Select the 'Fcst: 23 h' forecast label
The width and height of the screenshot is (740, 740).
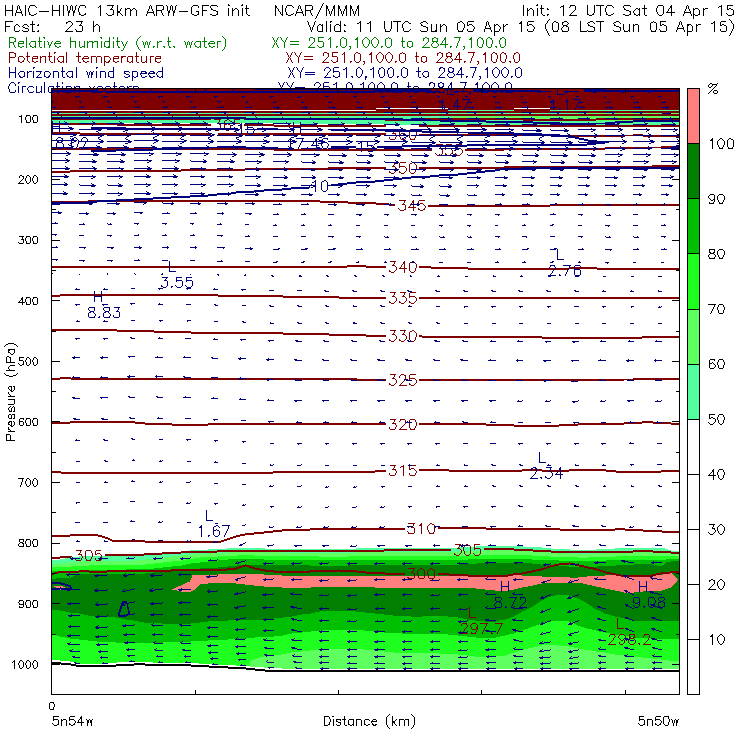point(52,26)
